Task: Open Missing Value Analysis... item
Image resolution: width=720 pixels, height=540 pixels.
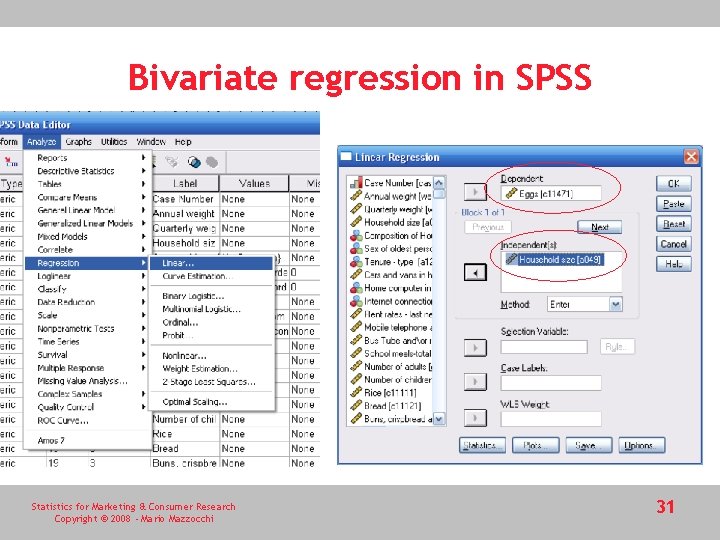Action: coord(87,381)
